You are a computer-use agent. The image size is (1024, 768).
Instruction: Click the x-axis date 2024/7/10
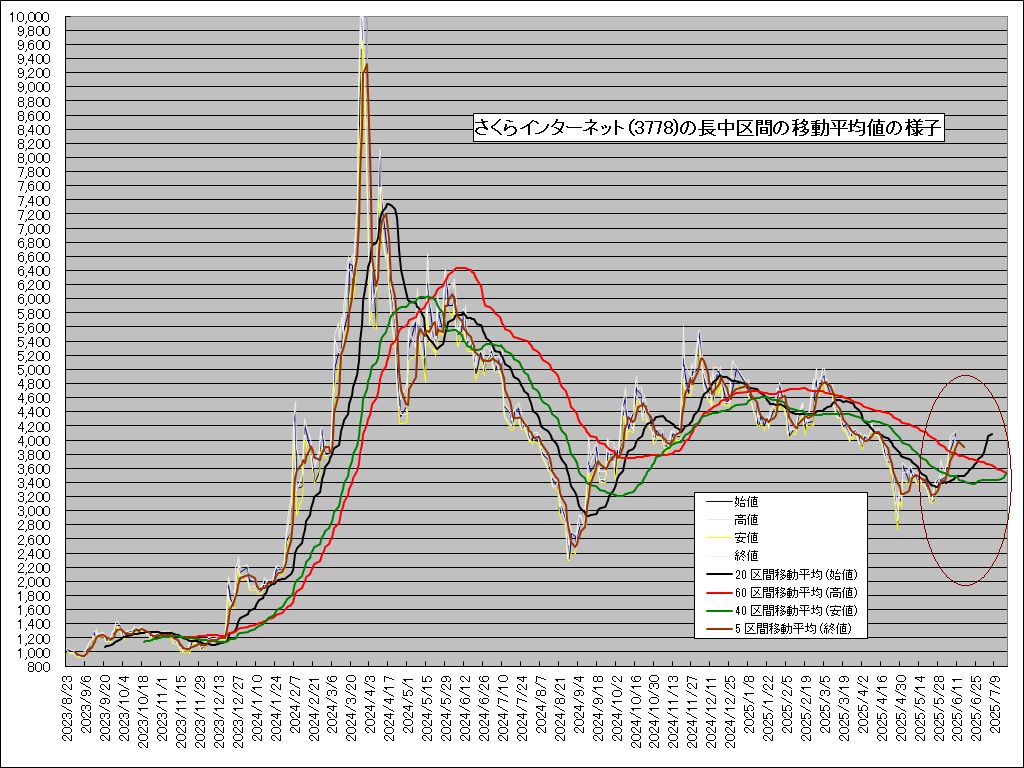[x=503, y=710]
